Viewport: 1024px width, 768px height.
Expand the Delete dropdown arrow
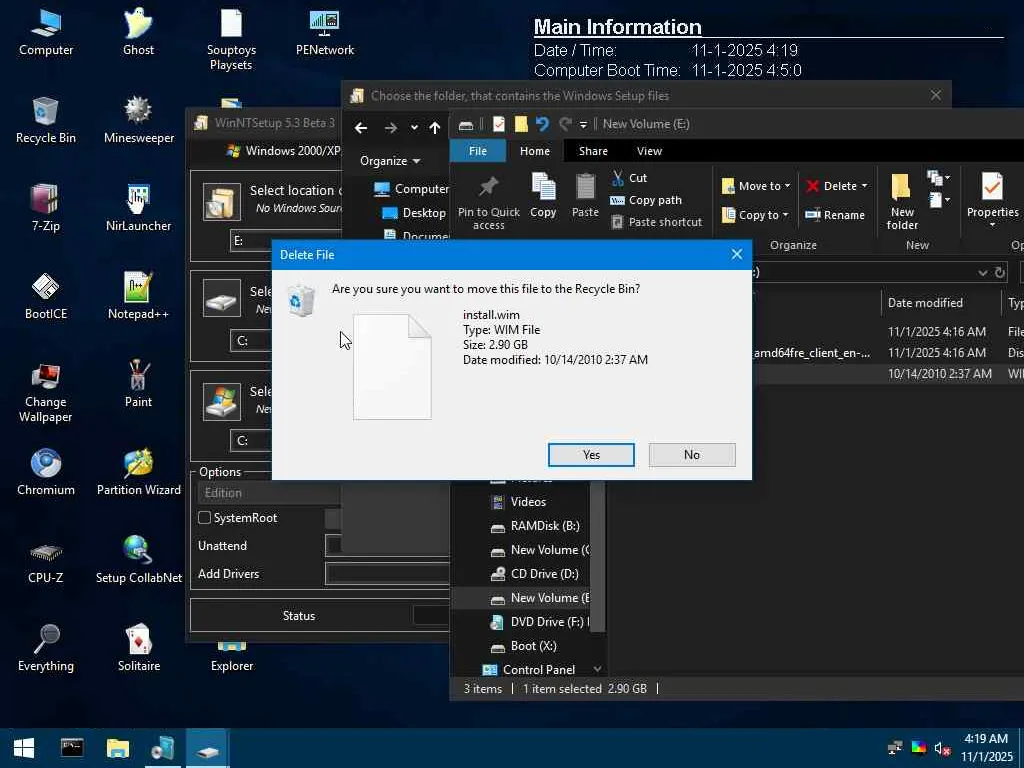(865, 186)
